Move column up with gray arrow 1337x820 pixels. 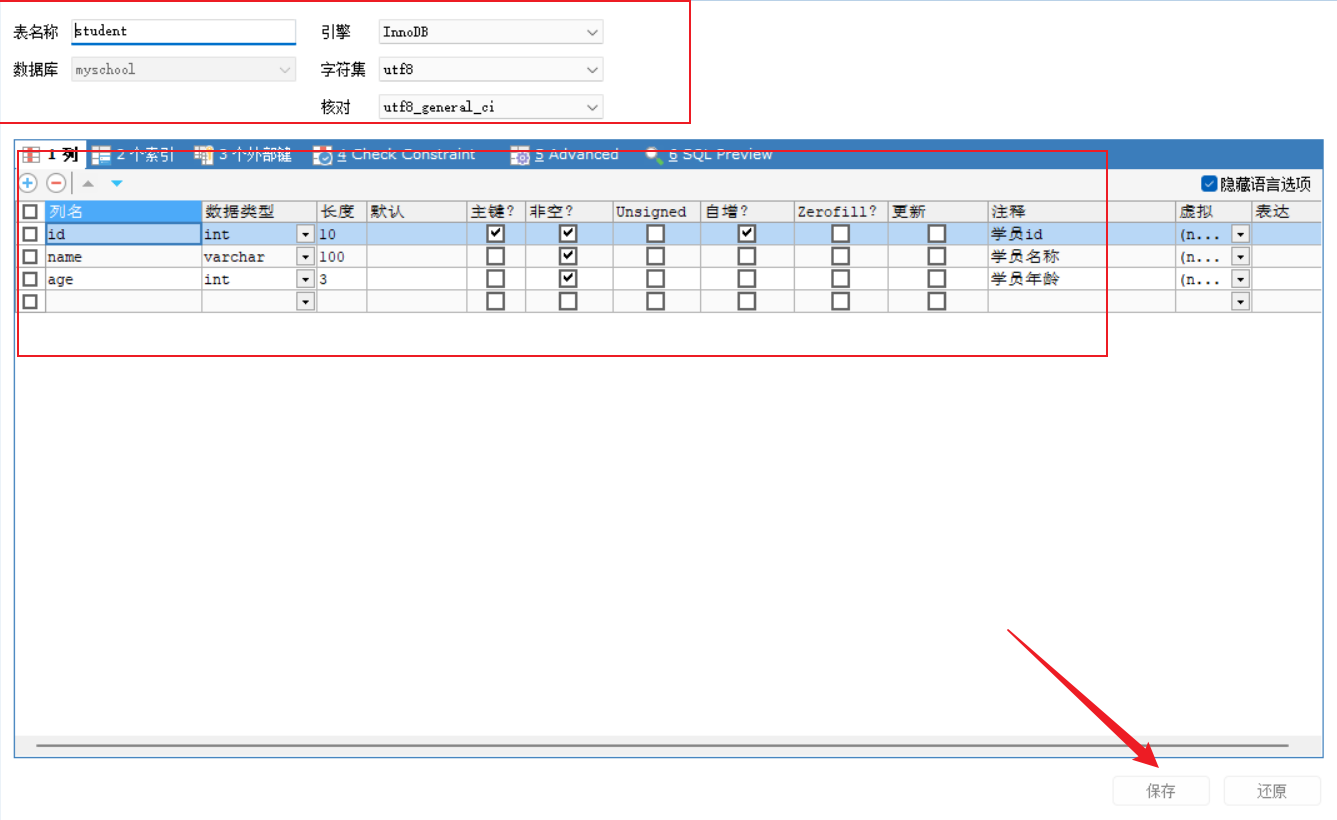pyautogui.click(x=88, y=184)
